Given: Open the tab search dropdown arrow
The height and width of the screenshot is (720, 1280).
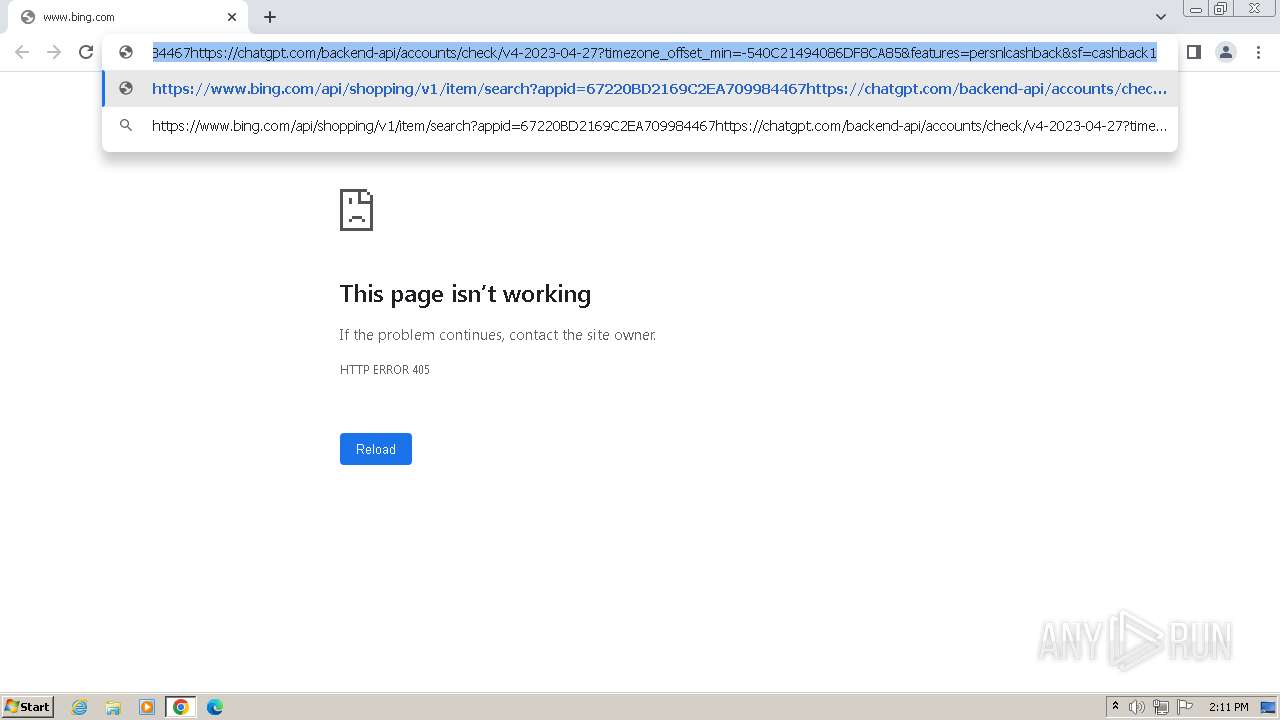Looking at the screenshot, I should (1161, 17).
